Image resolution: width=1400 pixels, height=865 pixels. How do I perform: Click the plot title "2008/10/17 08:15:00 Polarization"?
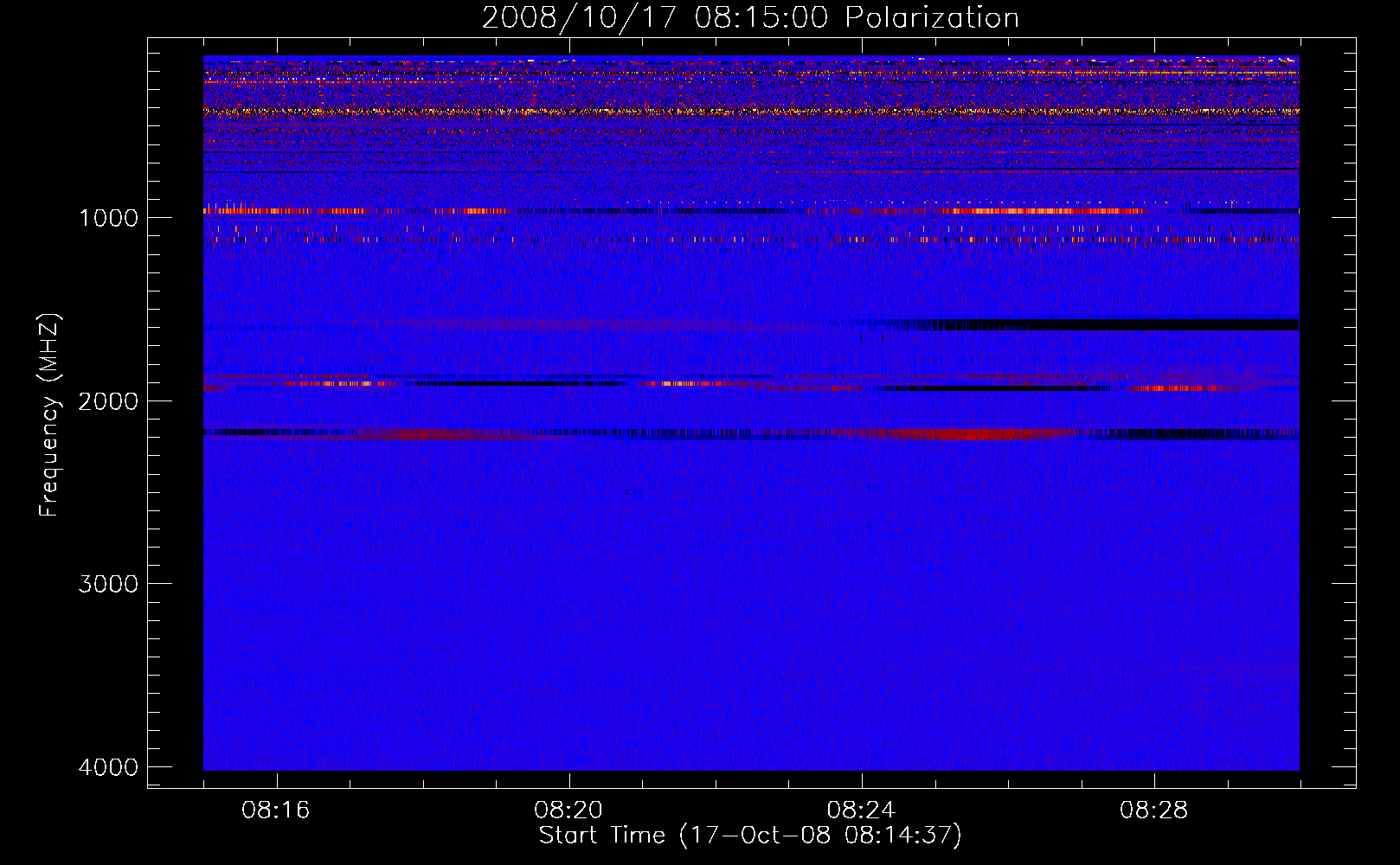(x=750, y=17)
